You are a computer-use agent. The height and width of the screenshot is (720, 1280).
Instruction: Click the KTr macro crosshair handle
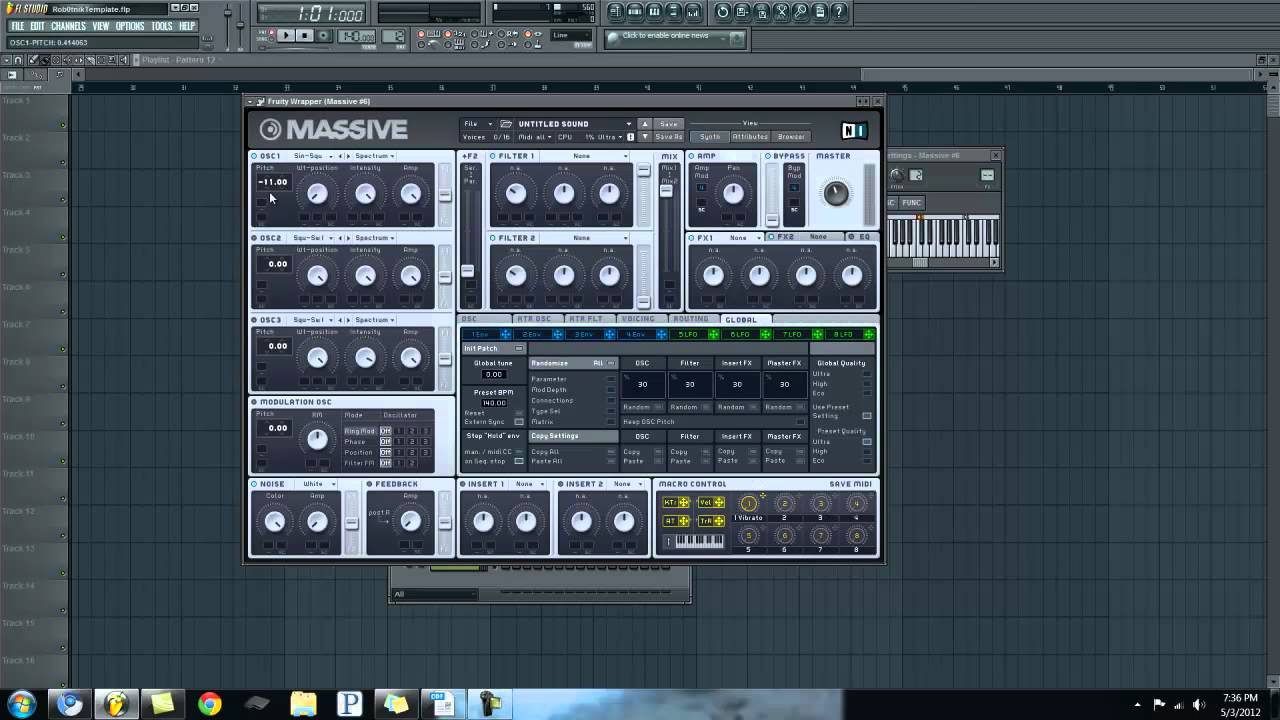(685, 503)
